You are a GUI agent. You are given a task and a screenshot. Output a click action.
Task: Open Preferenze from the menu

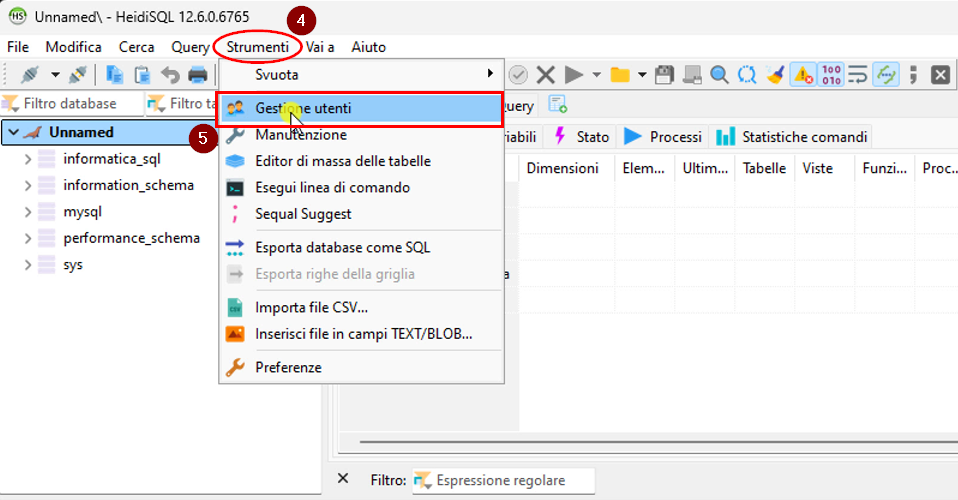point(361,367)
